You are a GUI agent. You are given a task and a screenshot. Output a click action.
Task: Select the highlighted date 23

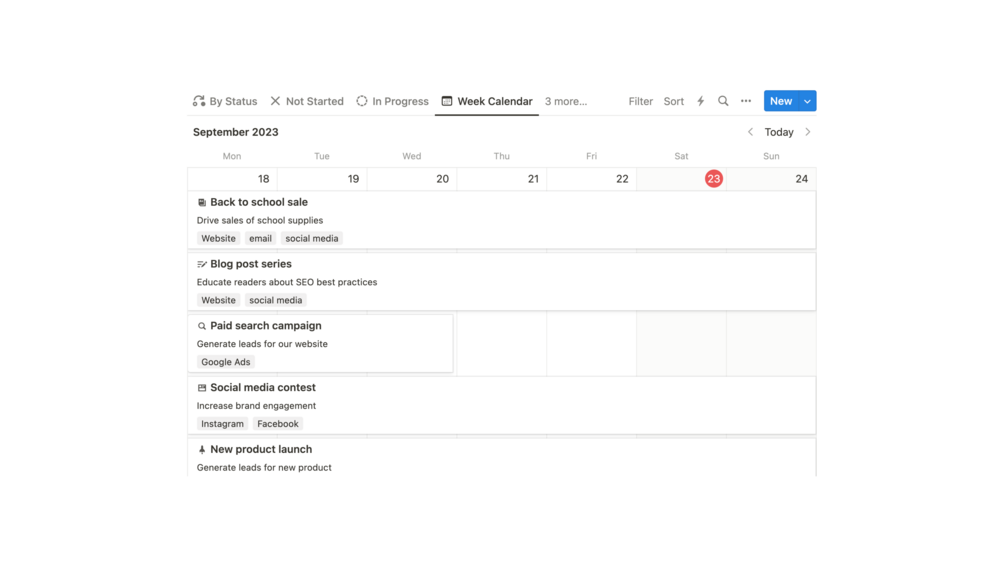click(x=713, y=179)
